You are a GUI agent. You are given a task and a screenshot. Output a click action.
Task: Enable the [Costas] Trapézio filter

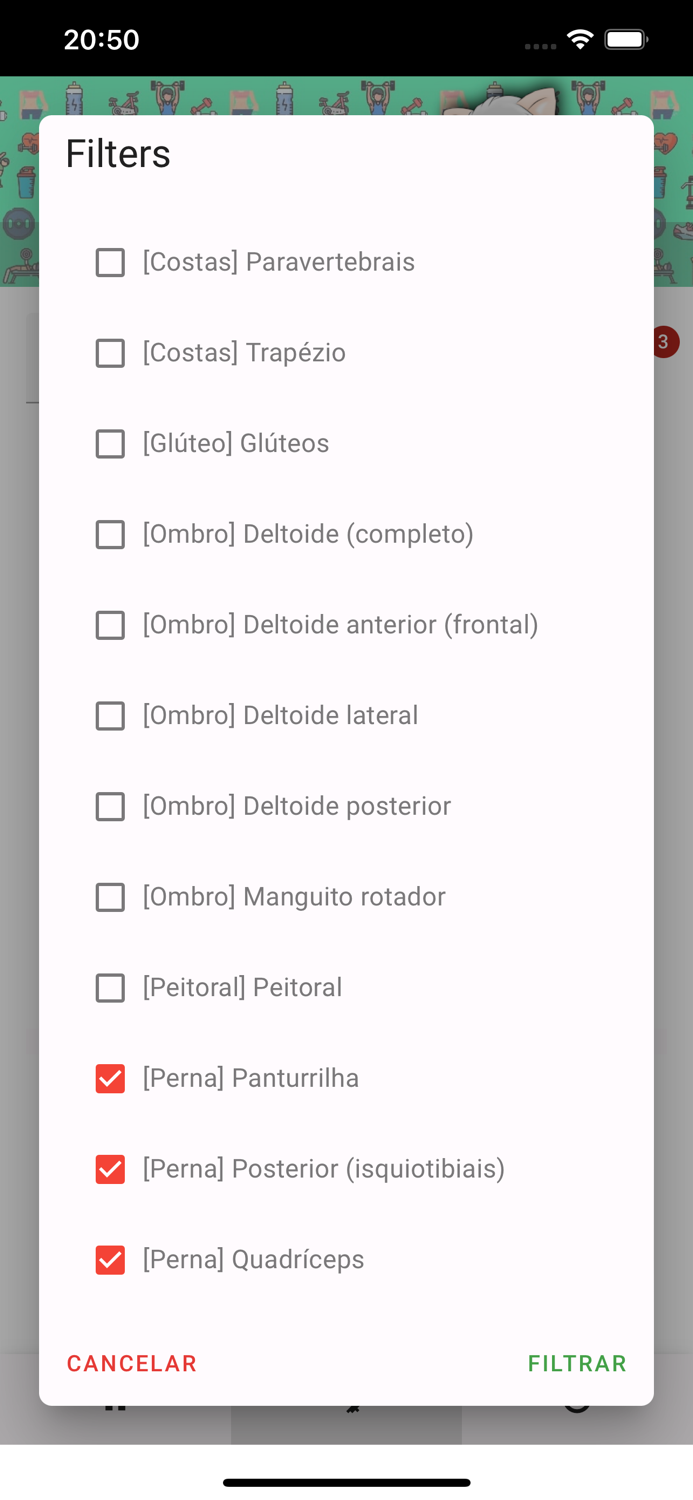110,353
